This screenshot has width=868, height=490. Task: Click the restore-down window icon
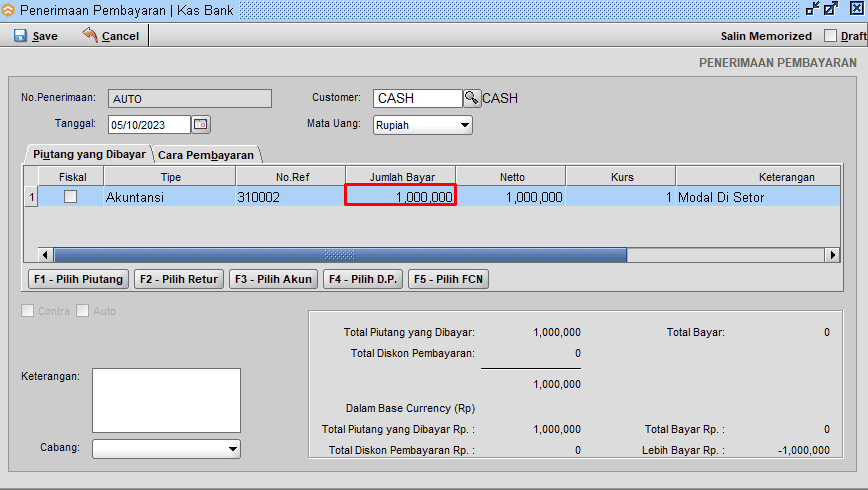tap(813, 8)
